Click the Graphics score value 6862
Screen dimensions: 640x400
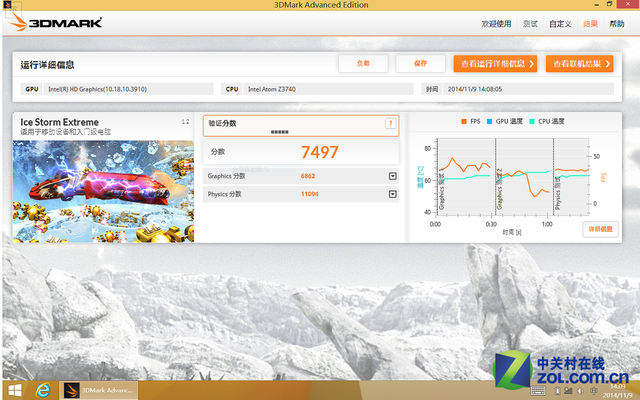point(308,176)
